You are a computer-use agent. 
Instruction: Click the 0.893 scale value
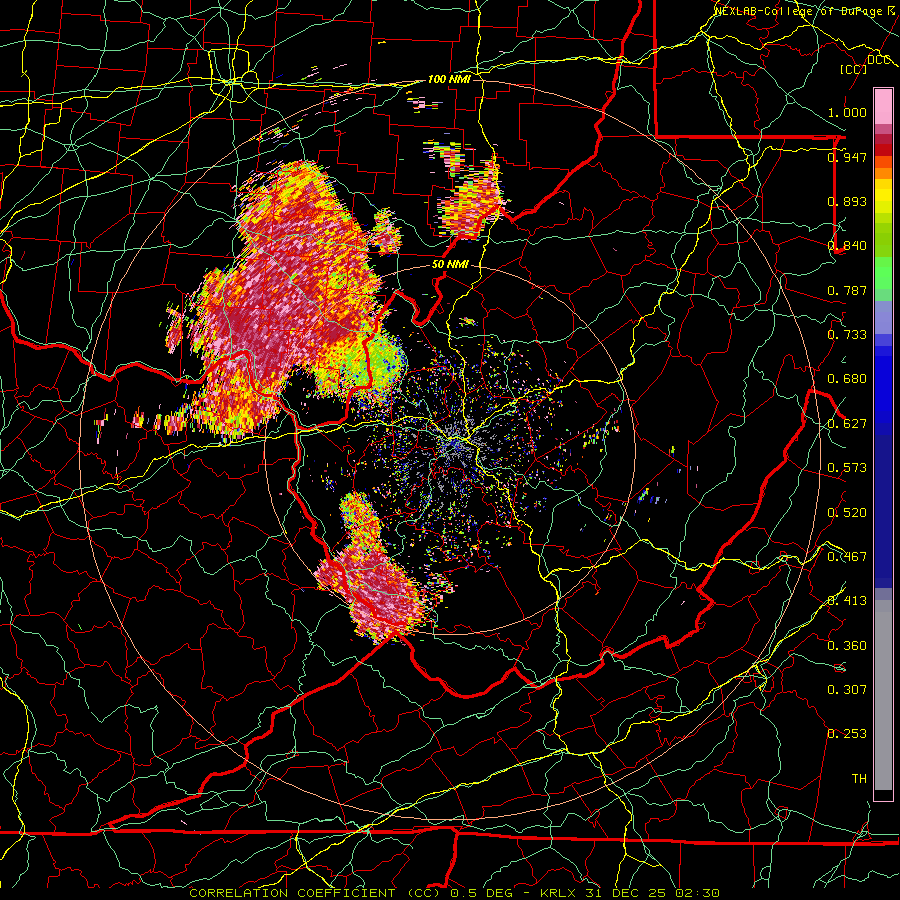tap(847, 201)
